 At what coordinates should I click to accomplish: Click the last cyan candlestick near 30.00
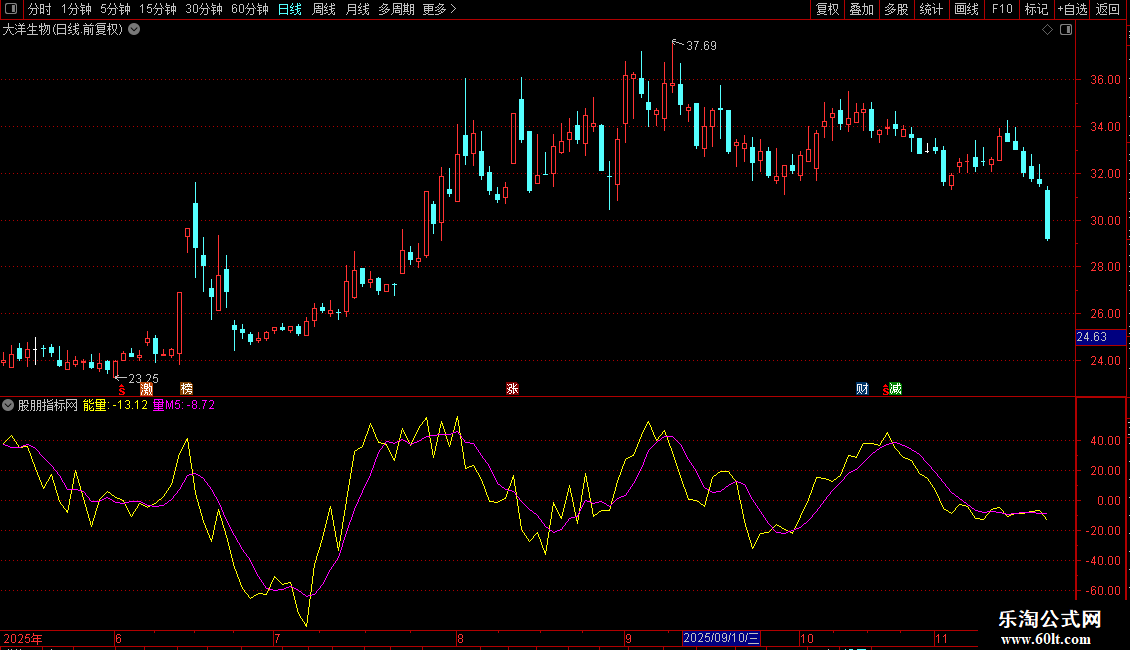click(x=1047, y=214)
